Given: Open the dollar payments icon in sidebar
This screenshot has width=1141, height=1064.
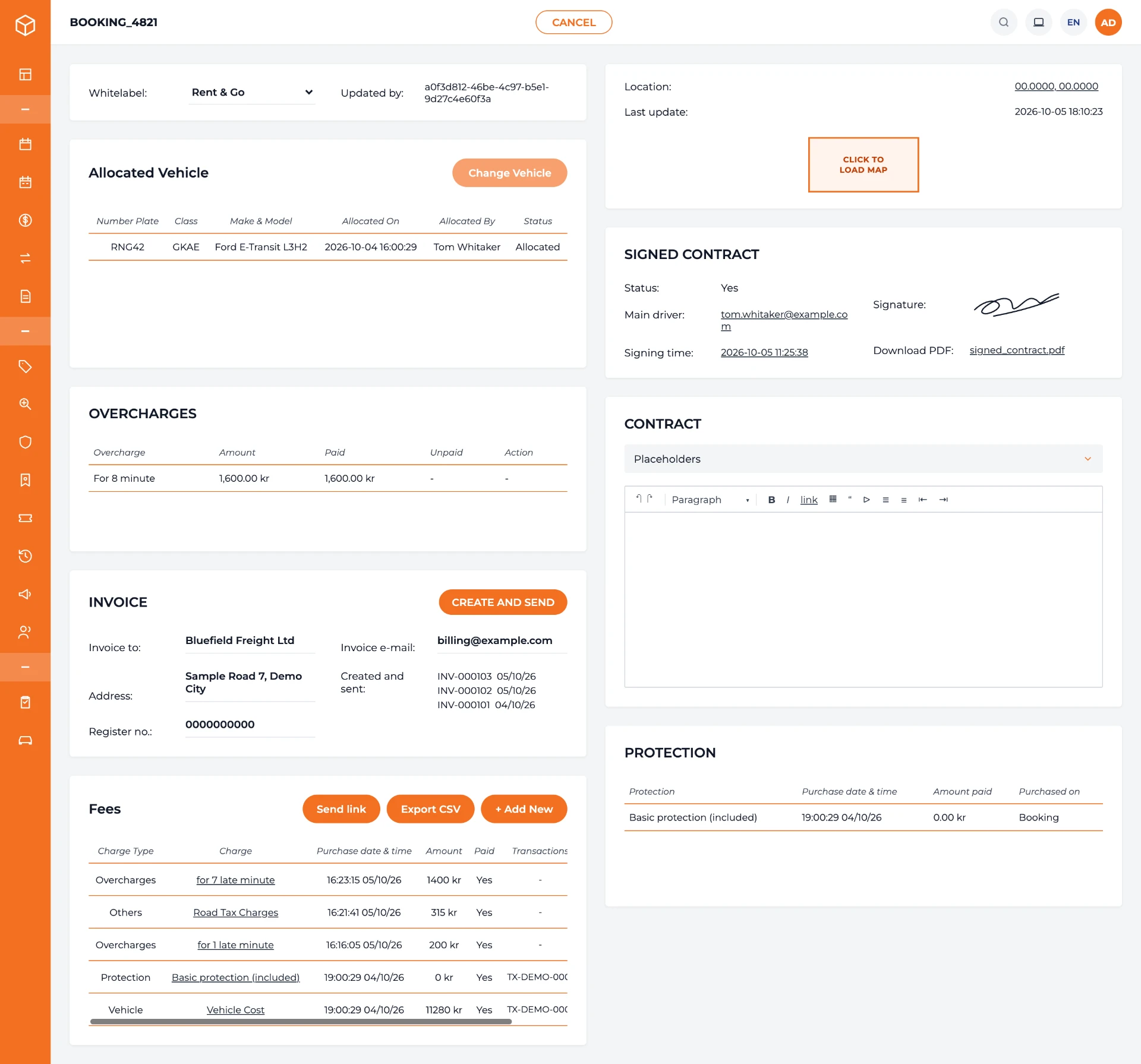Looking at the screenshot, I should coord(25,220).
